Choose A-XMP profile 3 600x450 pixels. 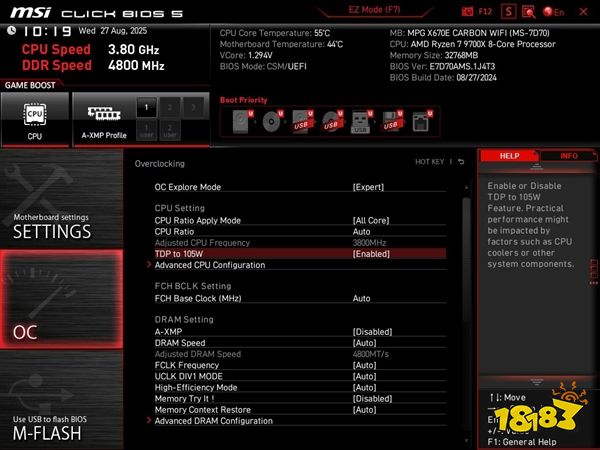194,108
